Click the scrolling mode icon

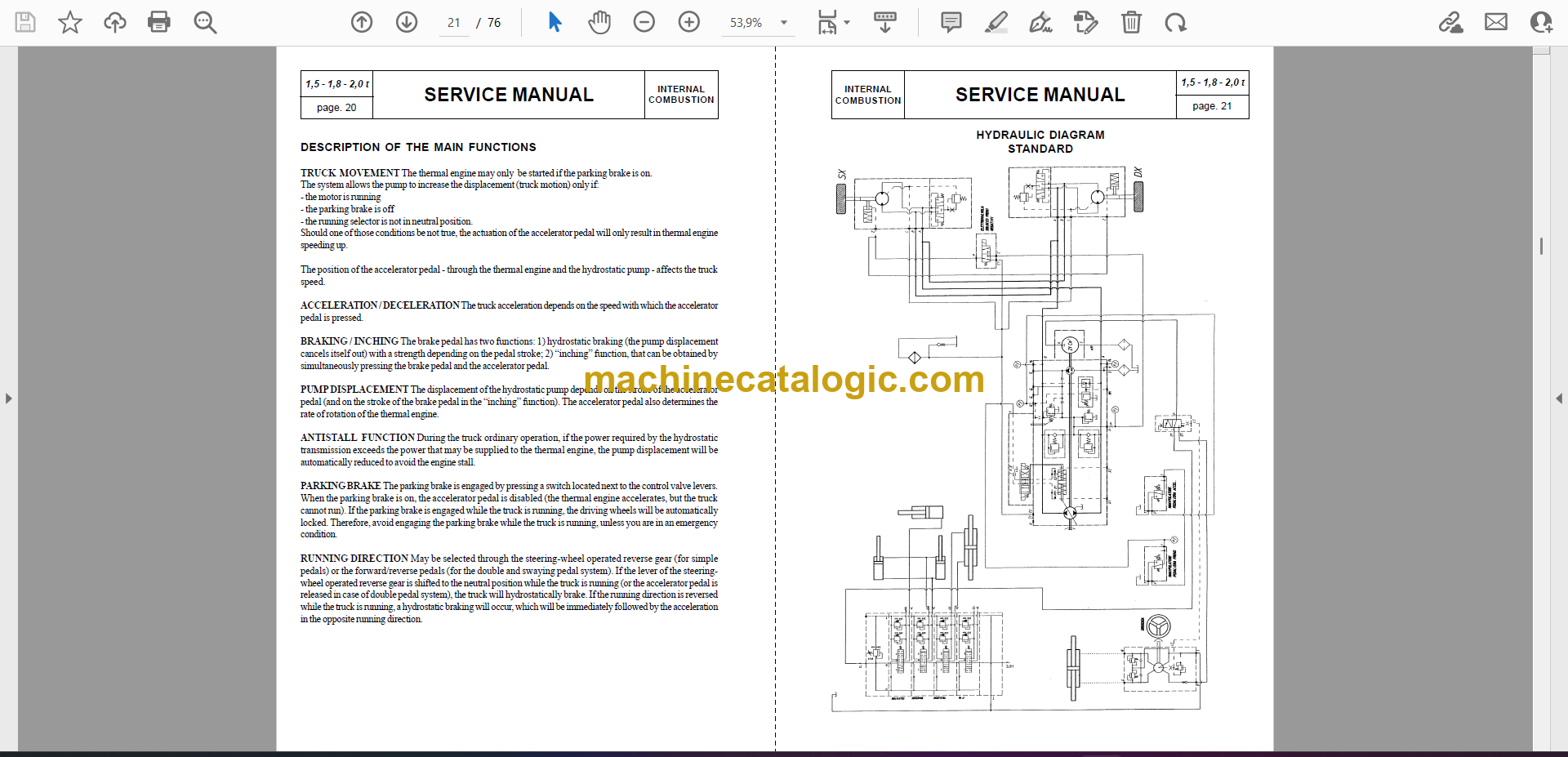tap(884, 22)
